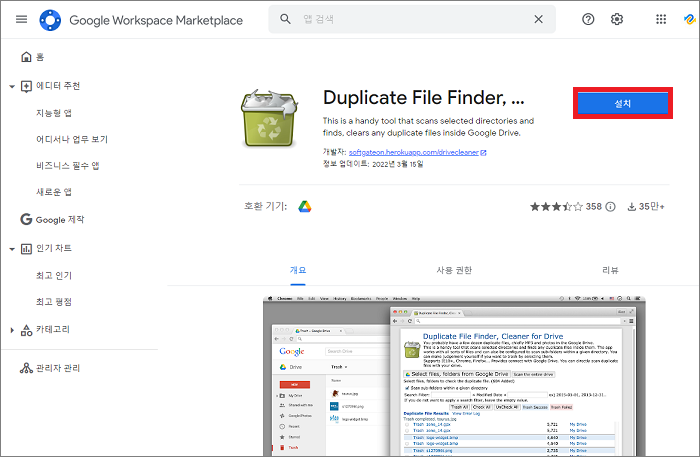Switch to the 사용 권한 tab
This screenshot has height=457, width=700.
coord(454,270)
